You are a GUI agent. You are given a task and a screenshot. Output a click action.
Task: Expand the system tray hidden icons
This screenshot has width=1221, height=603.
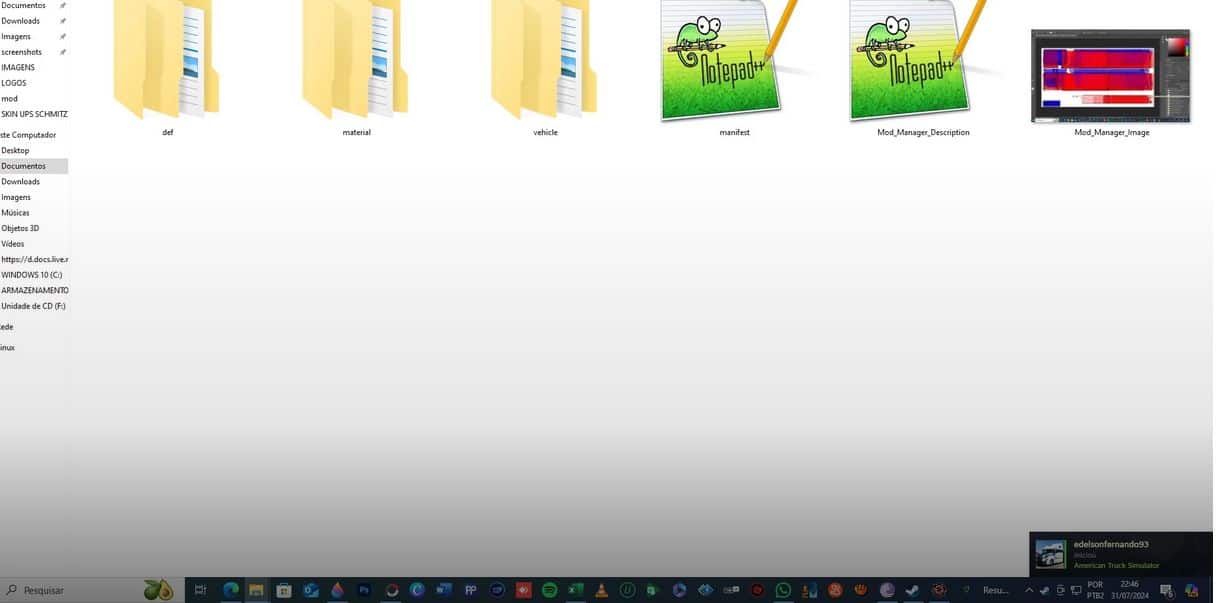click(1029, 590)
